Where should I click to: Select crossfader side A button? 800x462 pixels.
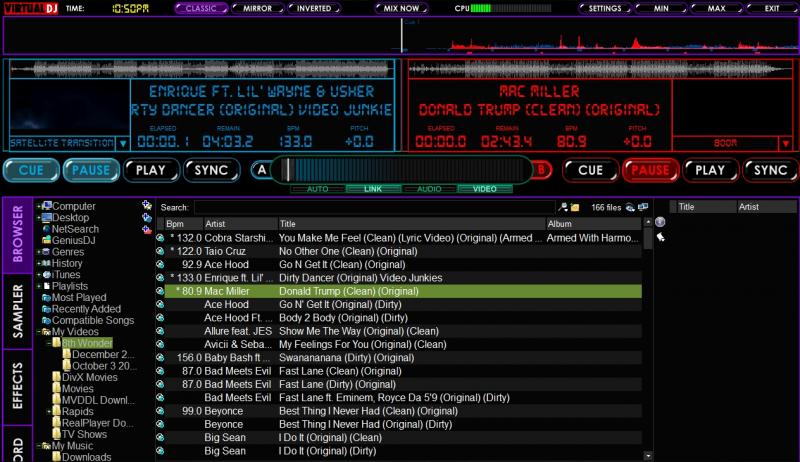point(262,170)
